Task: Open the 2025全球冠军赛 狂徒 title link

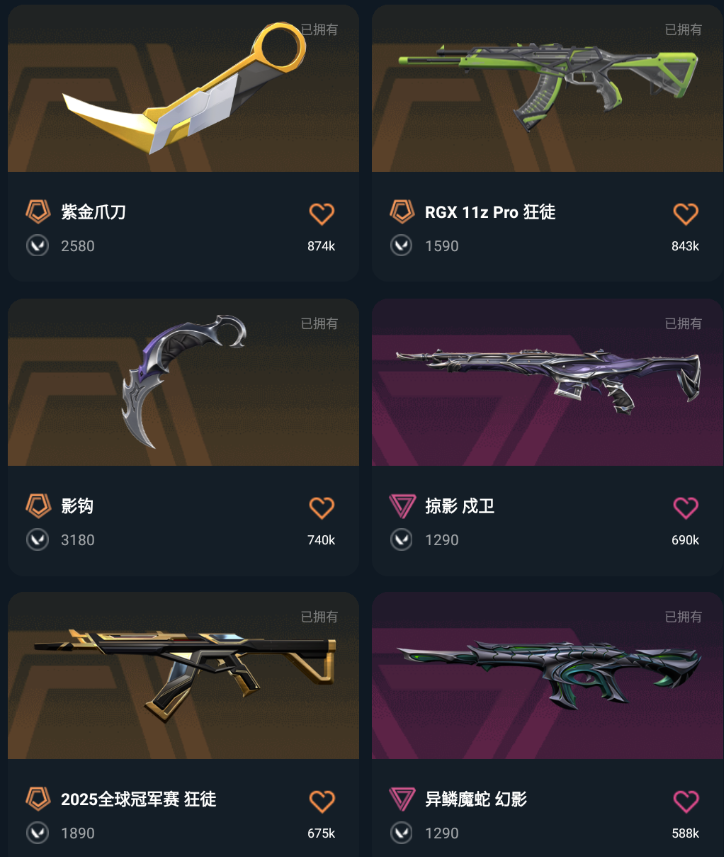Action: (x=138, y=799)
